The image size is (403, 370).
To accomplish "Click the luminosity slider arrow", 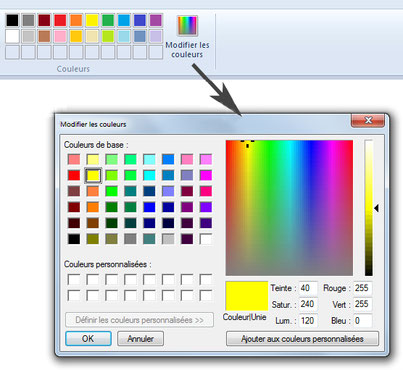I will pos(376,208).
